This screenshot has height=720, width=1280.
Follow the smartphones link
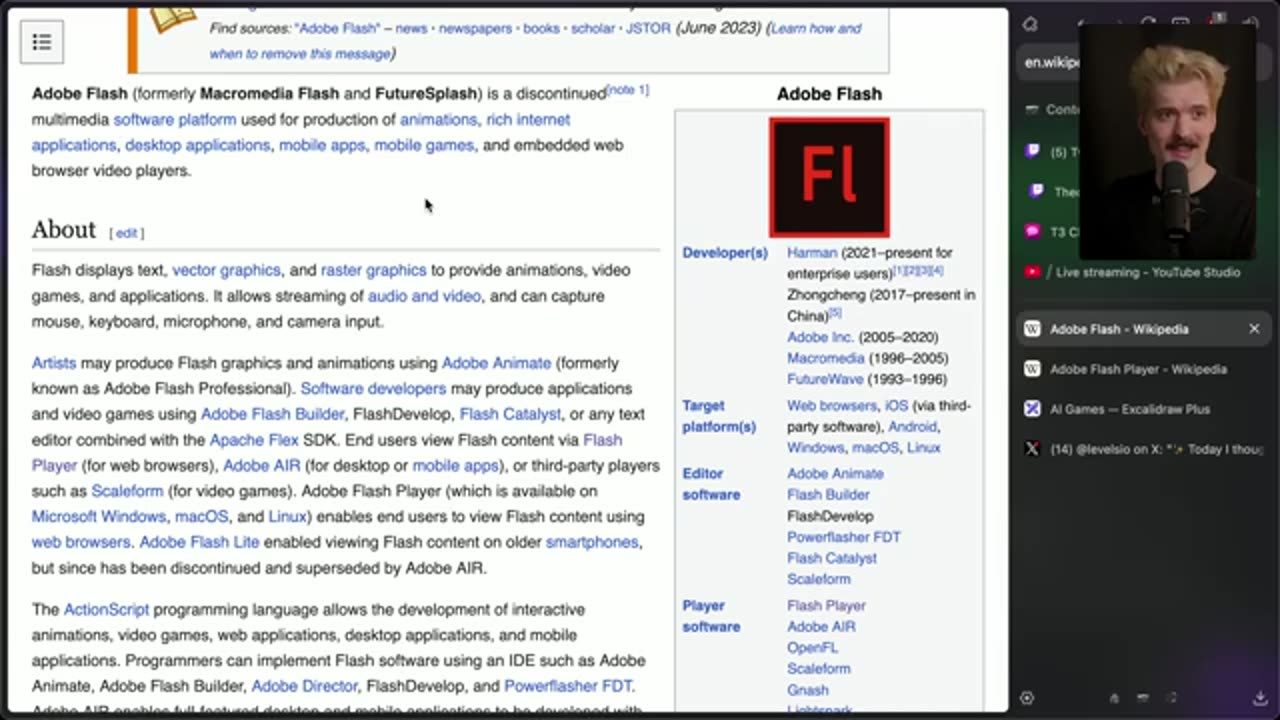(592, 542)
